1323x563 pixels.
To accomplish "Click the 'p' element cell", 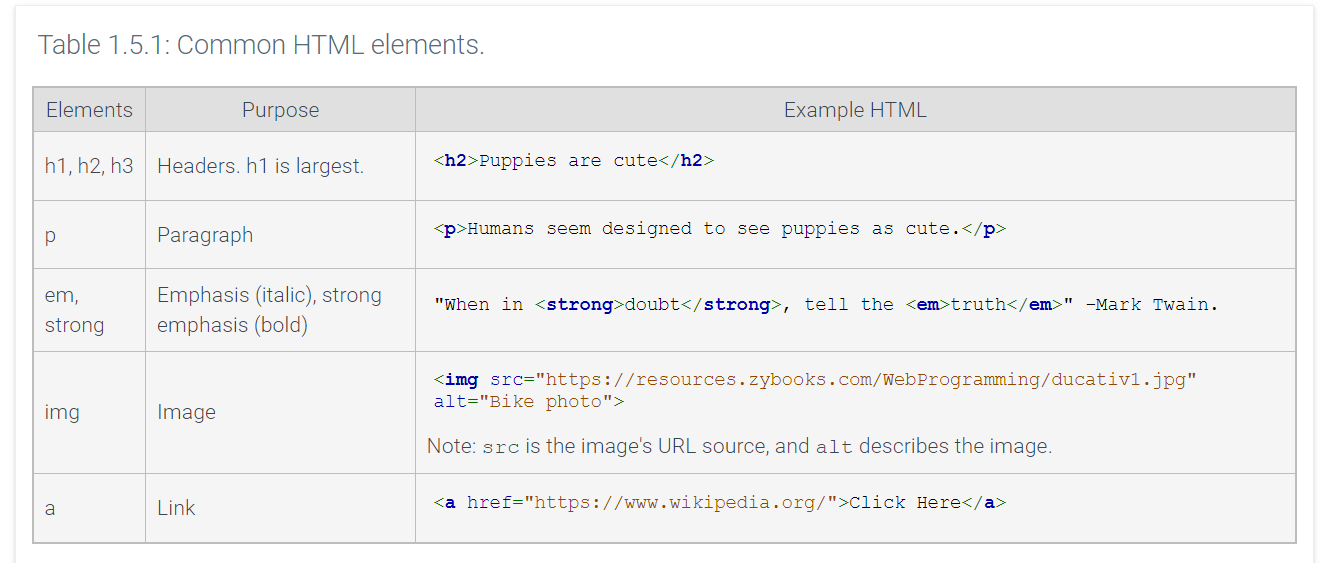I will point(51,235).
